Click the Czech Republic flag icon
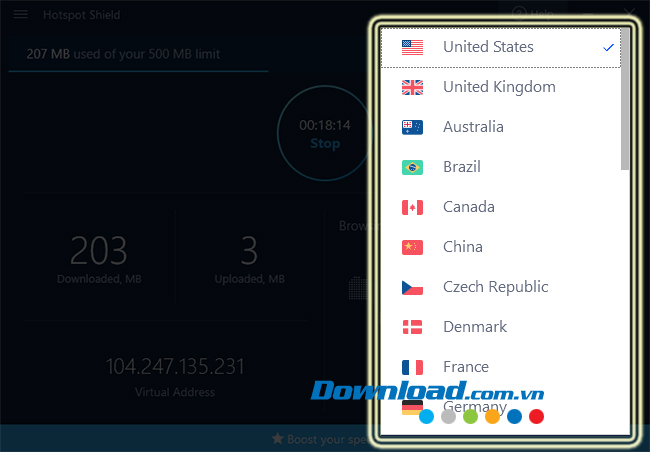 [x=412, y=287]
